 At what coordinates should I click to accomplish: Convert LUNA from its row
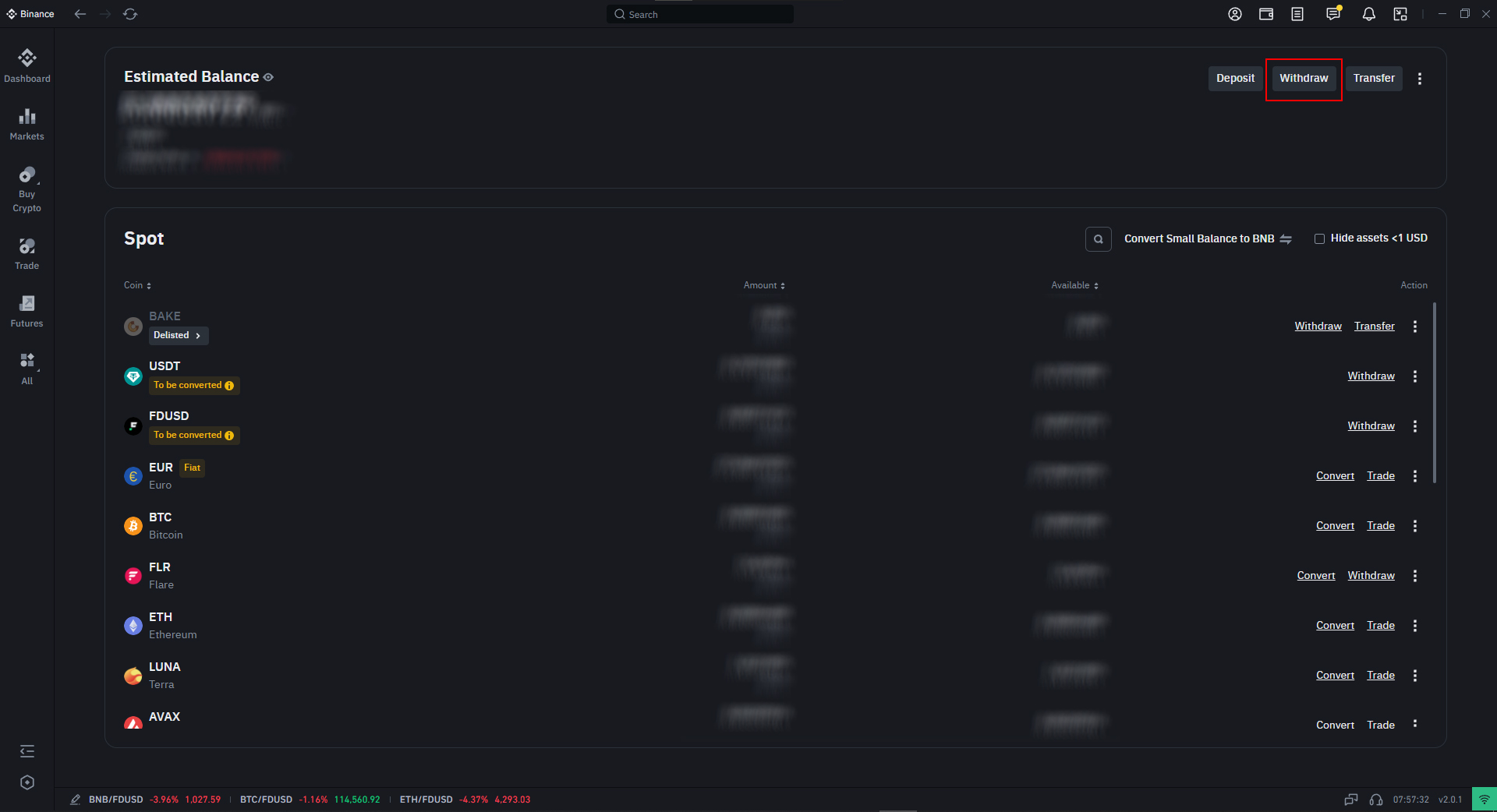pos(1335,676)
